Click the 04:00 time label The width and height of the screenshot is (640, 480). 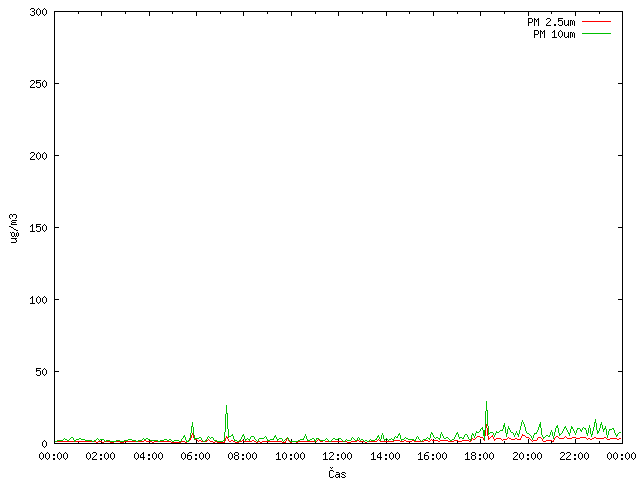point(148,456)
